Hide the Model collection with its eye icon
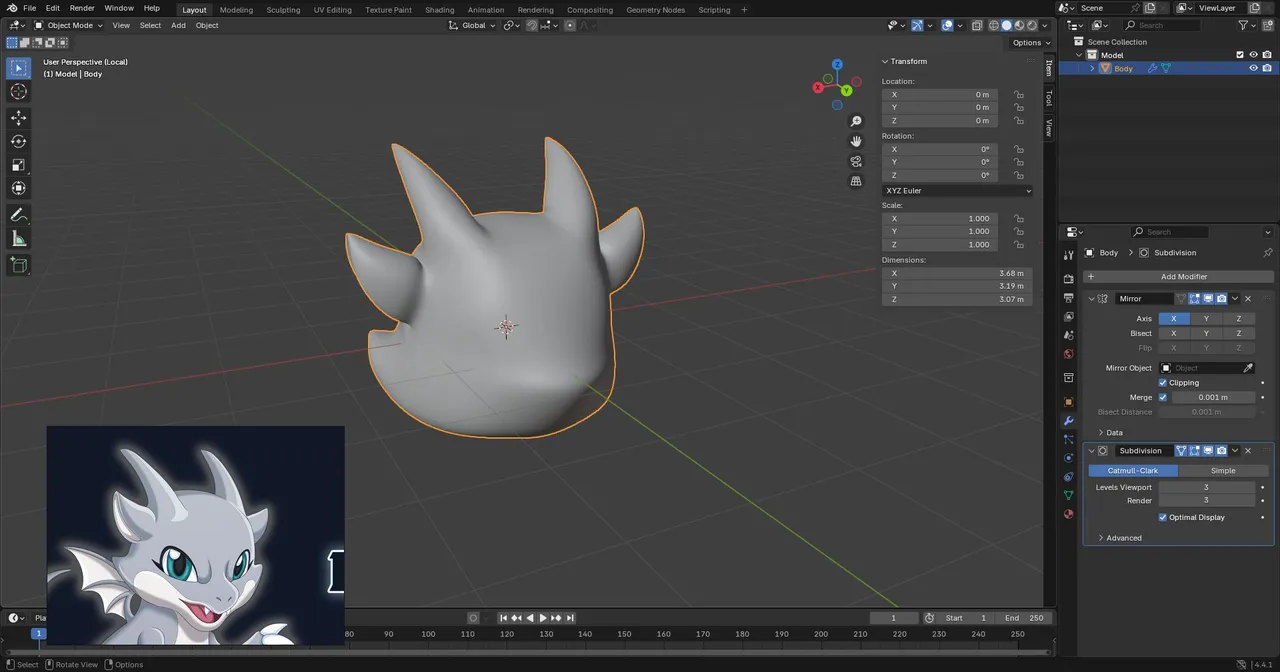Image resolution: width=1280 pixels, height=672 pixels. (1253, 55)
